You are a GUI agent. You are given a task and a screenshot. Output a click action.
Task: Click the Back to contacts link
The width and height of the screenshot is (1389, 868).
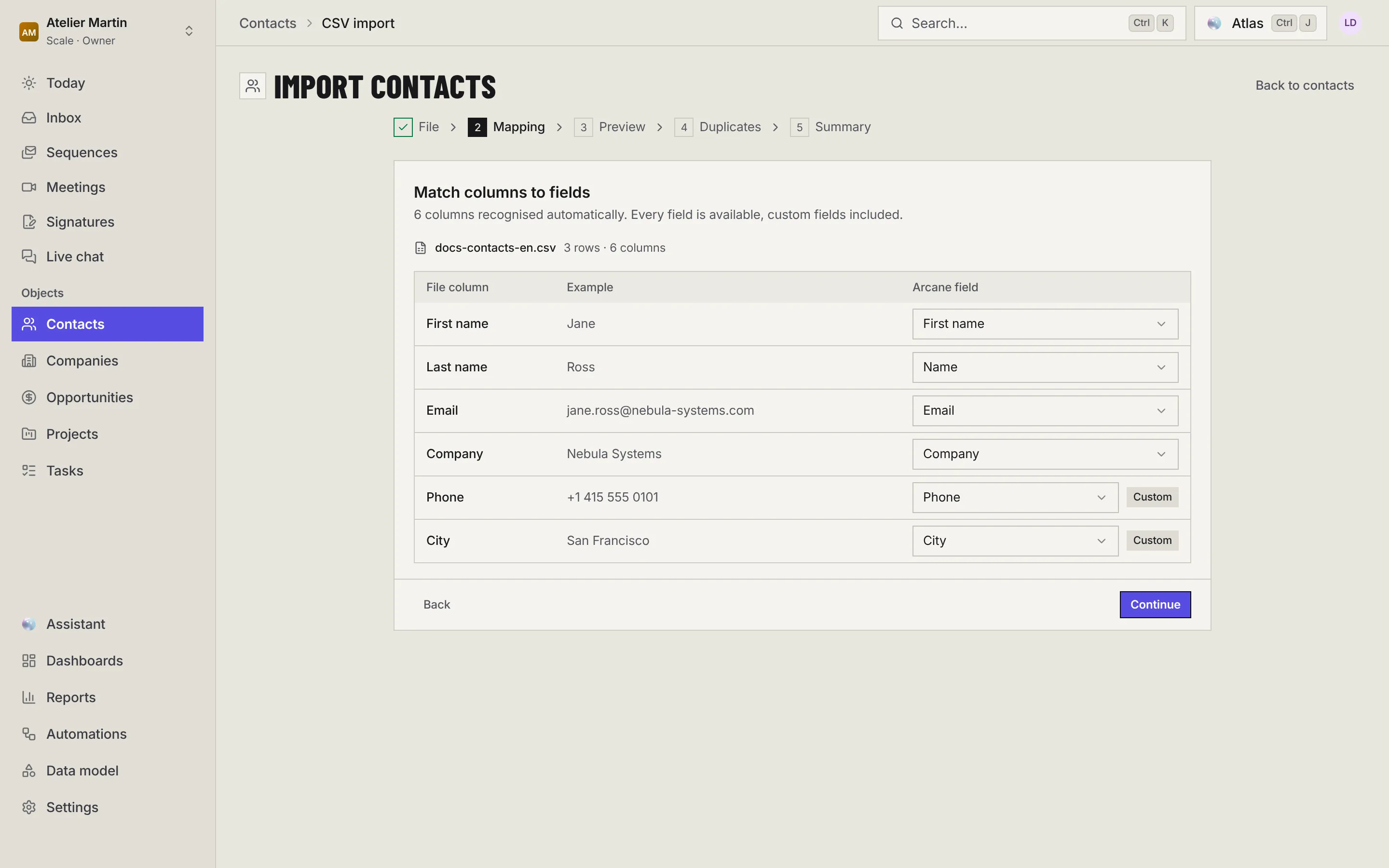coord(1305,85)
